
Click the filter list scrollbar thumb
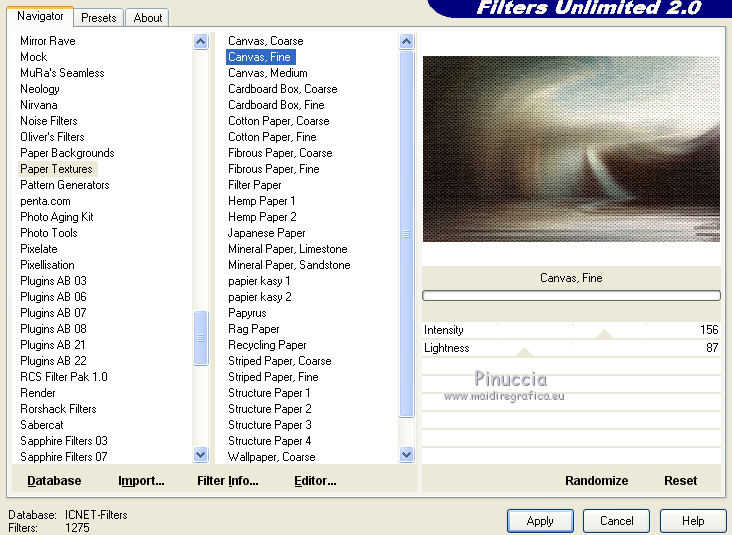coord(406,234)
